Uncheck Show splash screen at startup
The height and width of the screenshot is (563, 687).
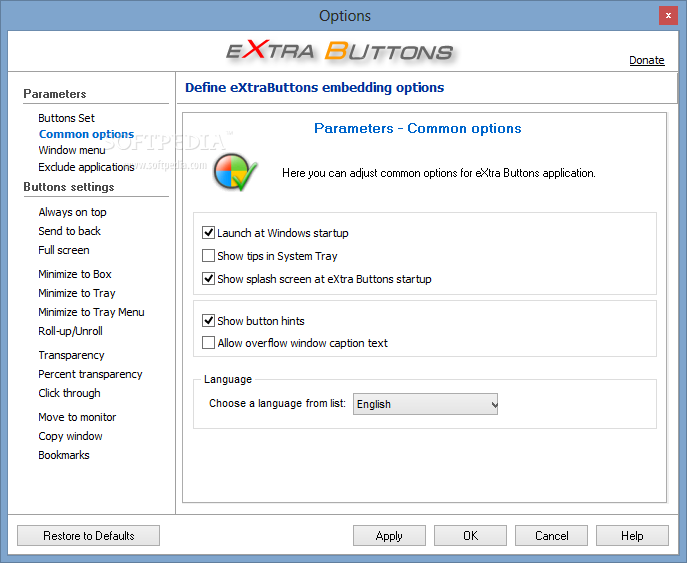[x=208, y=279]
